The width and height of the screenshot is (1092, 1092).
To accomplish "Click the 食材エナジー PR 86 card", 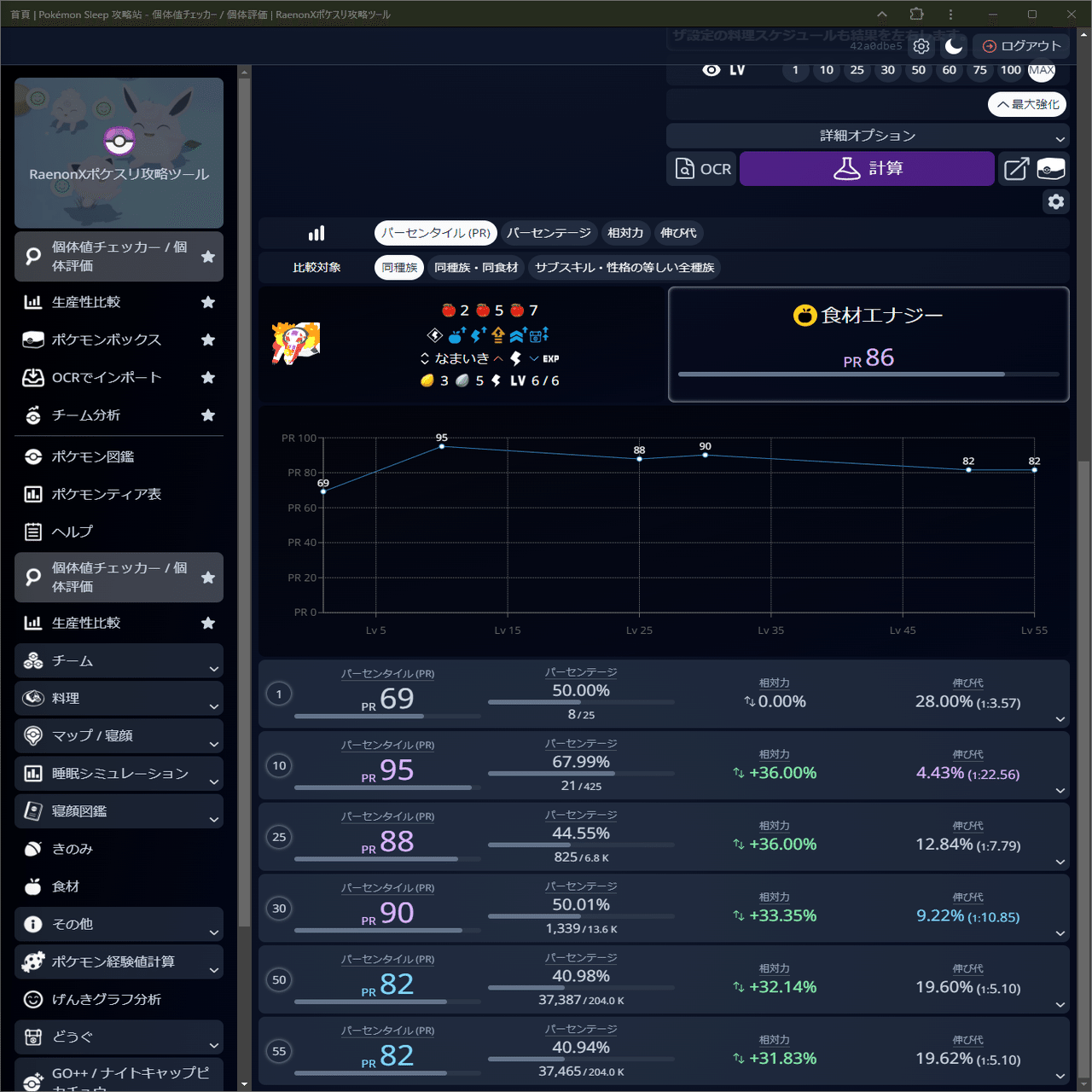I will [868, 344].
